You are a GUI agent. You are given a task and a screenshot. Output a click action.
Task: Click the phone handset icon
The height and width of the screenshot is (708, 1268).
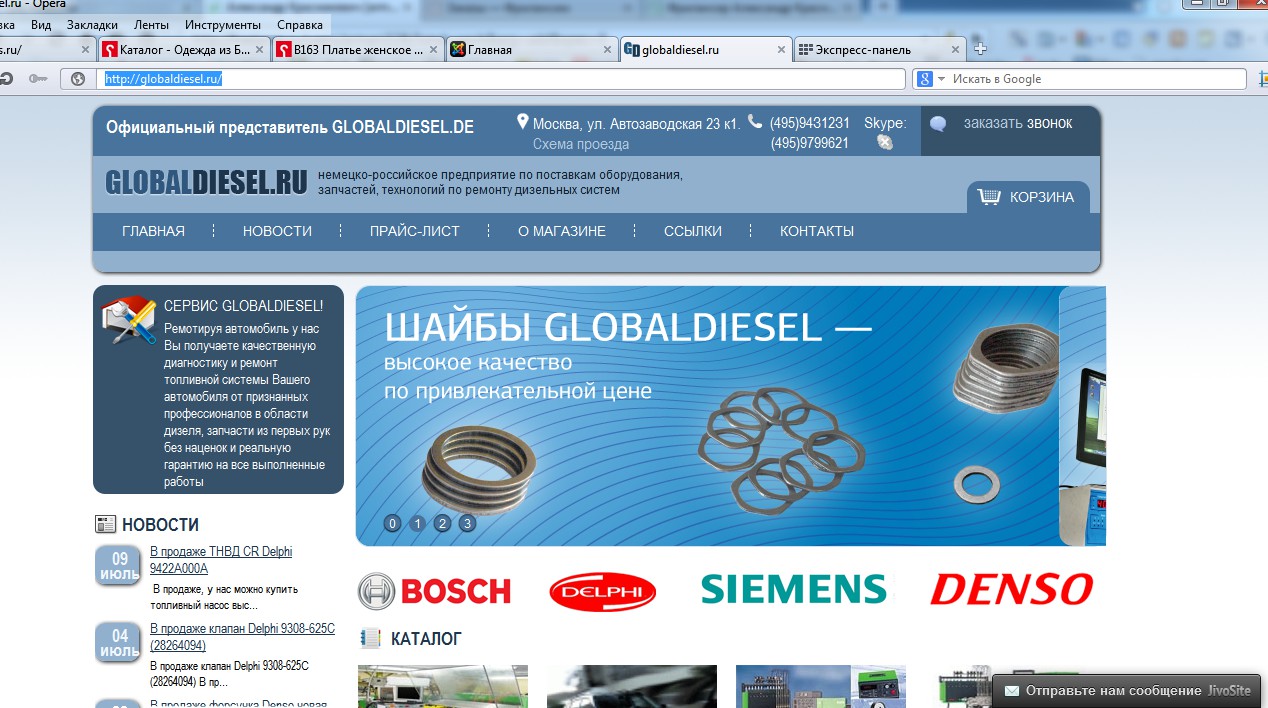click(x=755, y=122)
